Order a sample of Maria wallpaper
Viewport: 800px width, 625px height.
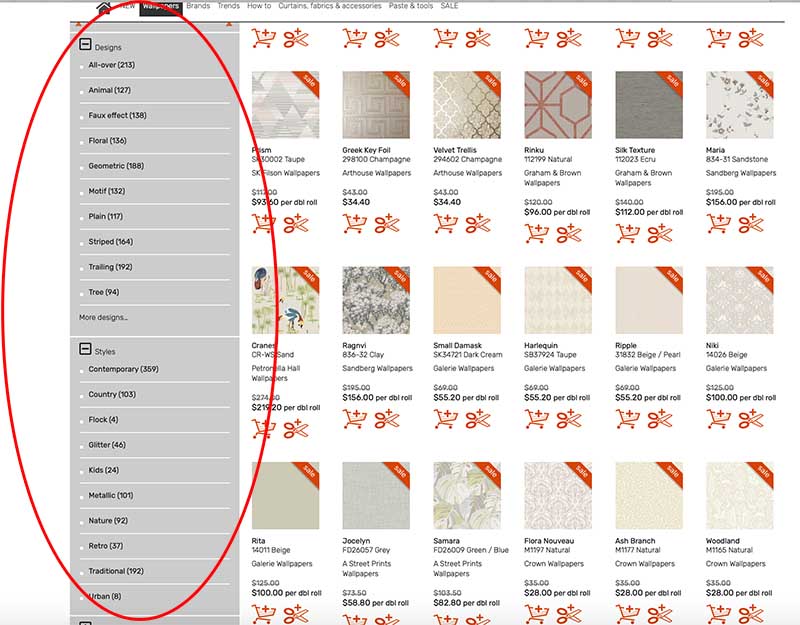(750, 224)
